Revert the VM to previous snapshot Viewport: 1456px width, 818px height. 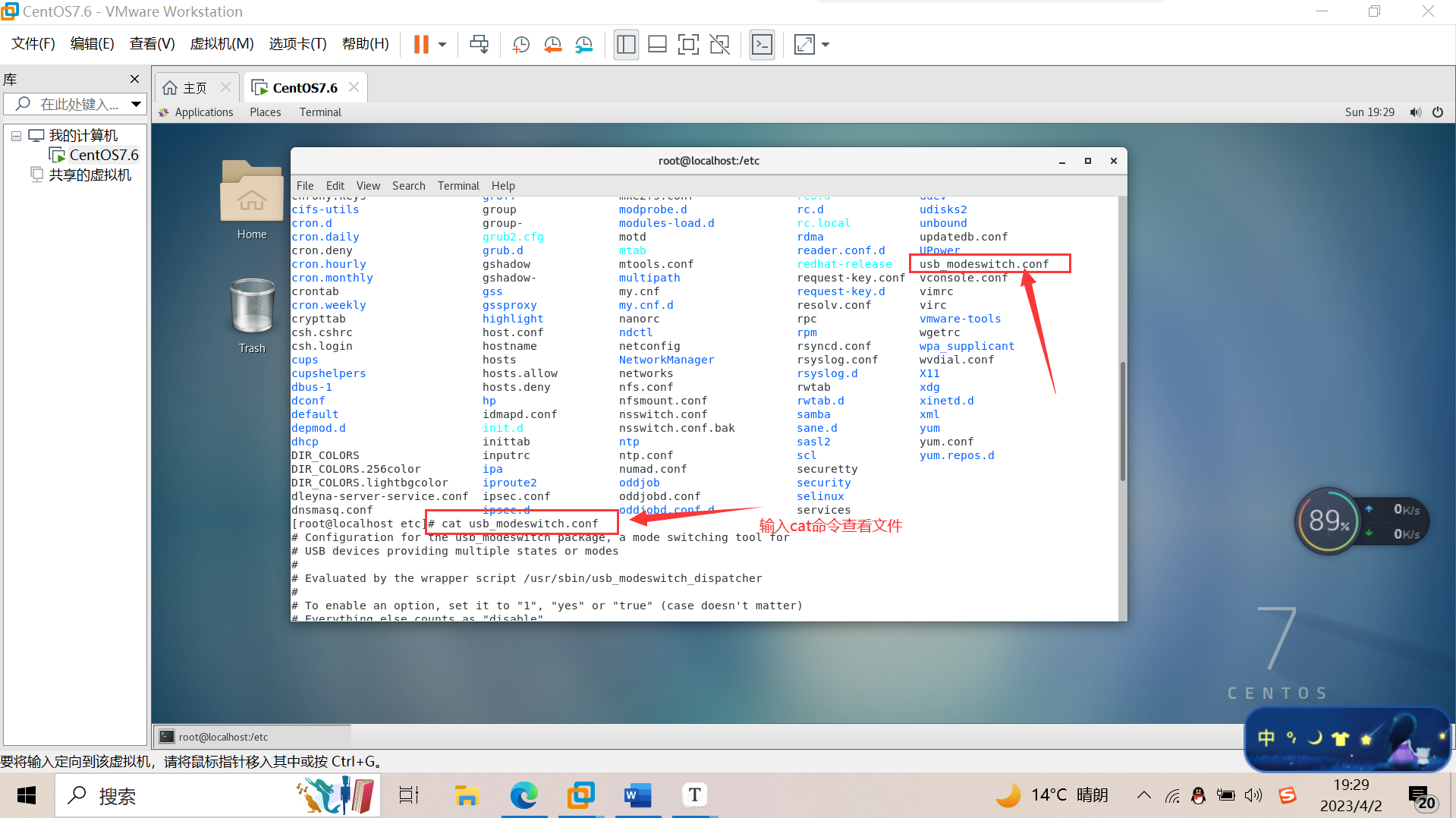(552, 44)
